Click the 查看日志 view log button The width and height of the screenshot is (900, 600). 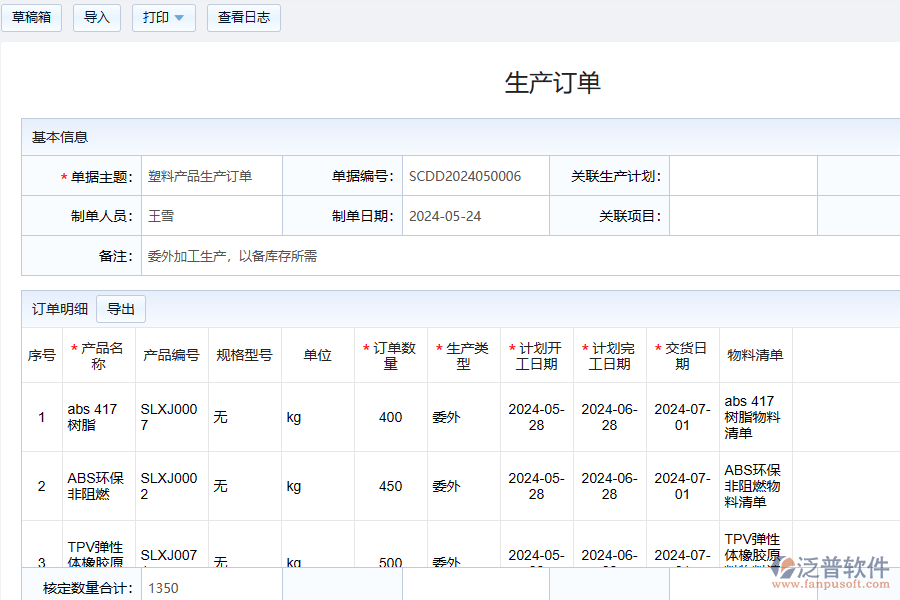(x=244, y=18)
